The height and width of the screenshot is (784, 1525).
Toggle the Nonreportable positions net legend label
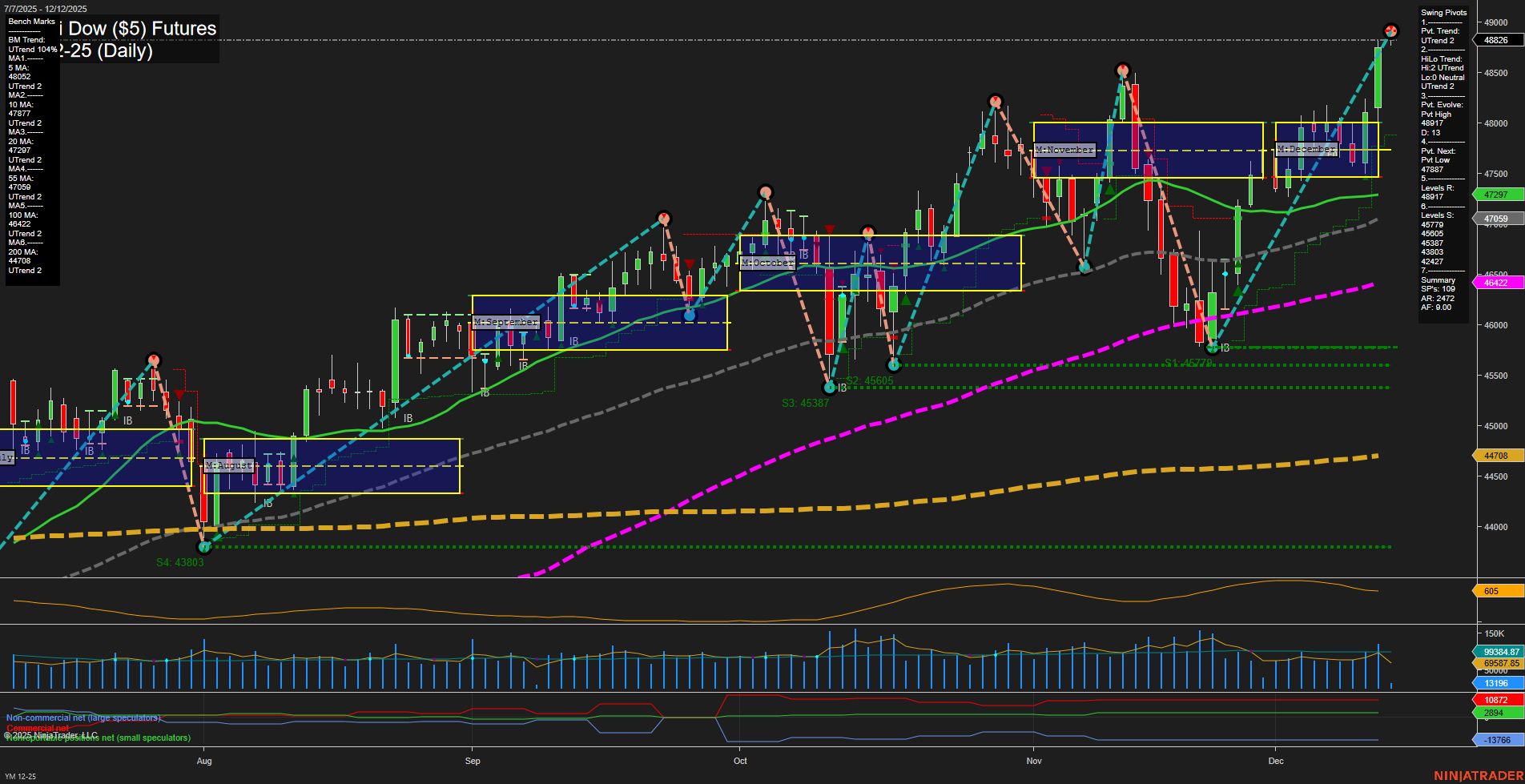[97, 738]
